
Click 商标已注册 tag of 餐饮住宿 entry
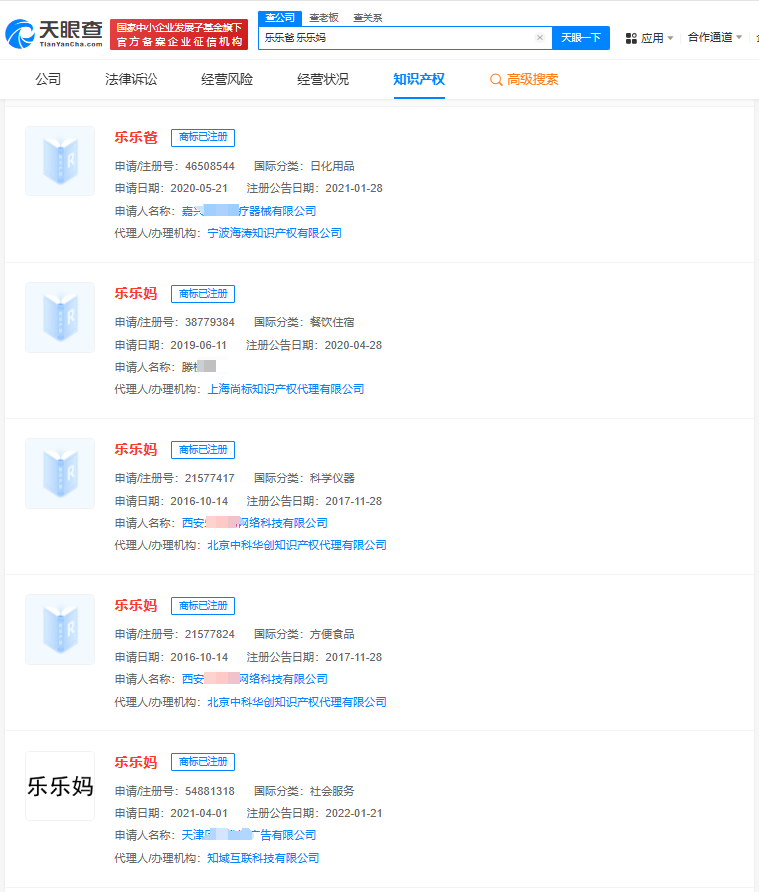203,294
